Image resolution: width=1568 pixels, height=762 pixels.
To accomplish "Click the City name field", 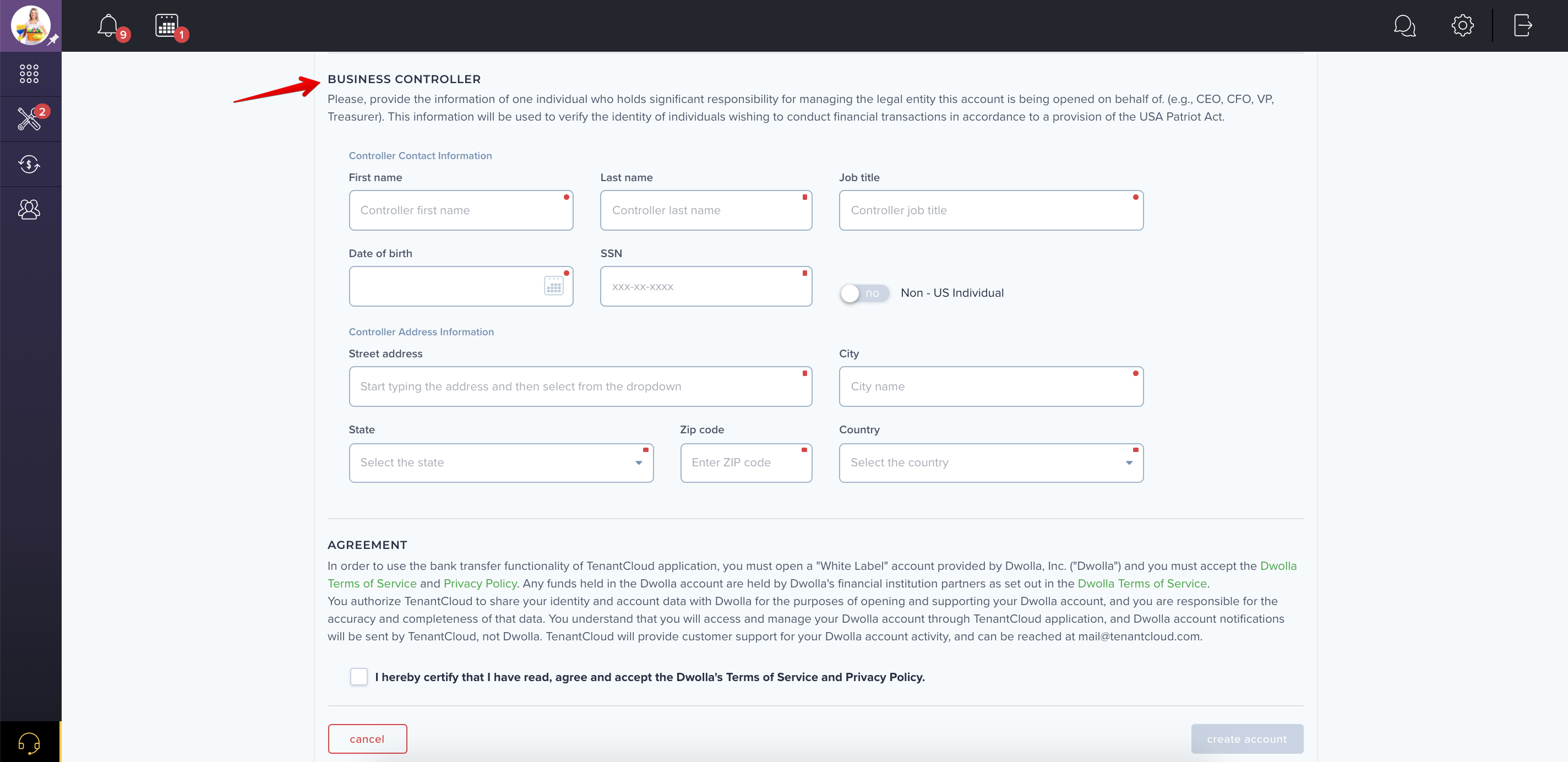I will 991,387.
